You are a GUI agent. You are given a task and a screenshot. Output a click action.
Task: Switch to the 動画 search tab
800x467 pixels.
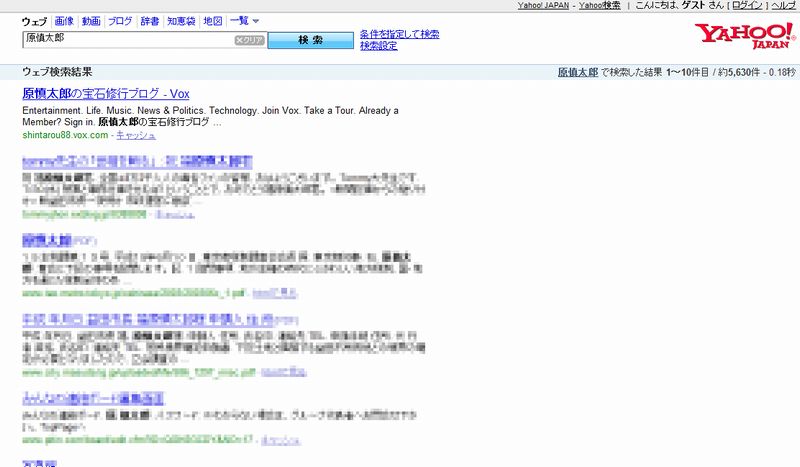click(91, 21)
